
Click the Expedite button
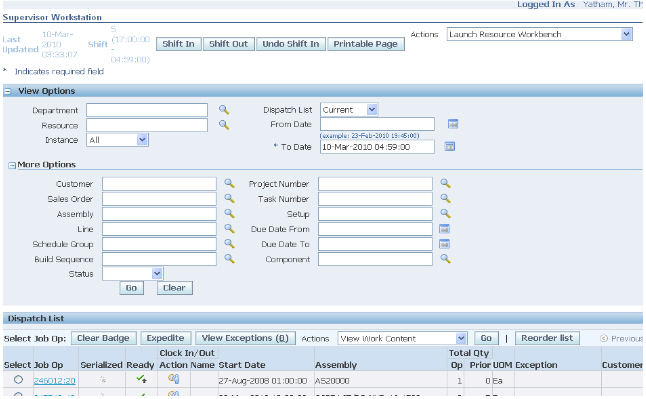click(166, 338)
